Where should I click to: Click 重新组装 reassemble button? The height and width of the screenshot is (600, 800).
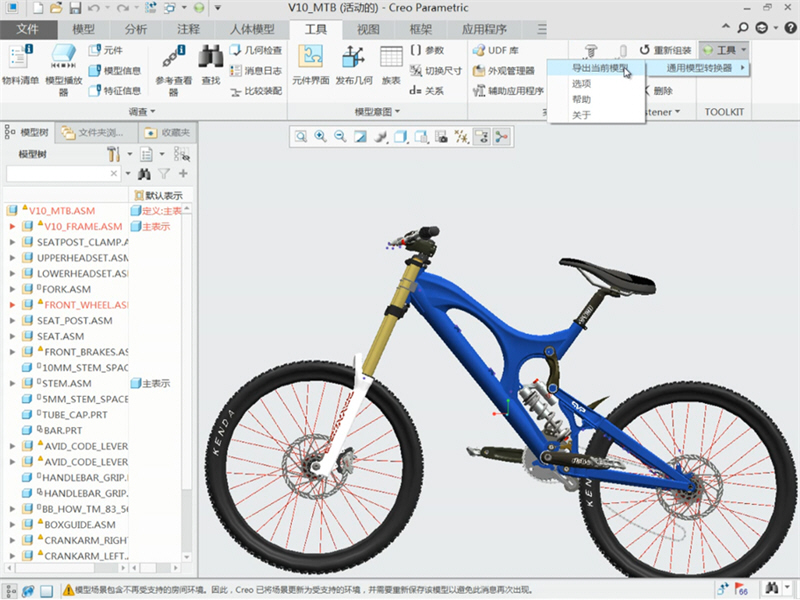click(665, 50)
